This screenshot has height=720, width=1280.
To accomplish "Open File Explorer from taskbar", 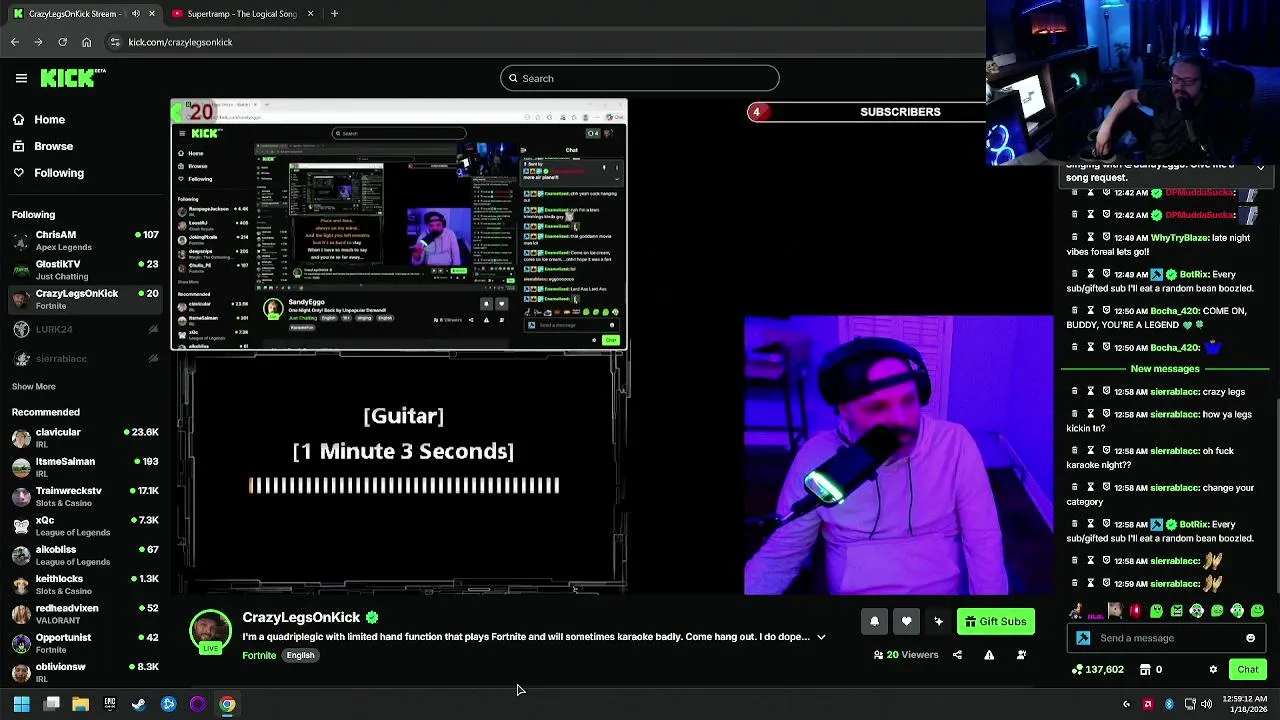I will coord(80,704).
